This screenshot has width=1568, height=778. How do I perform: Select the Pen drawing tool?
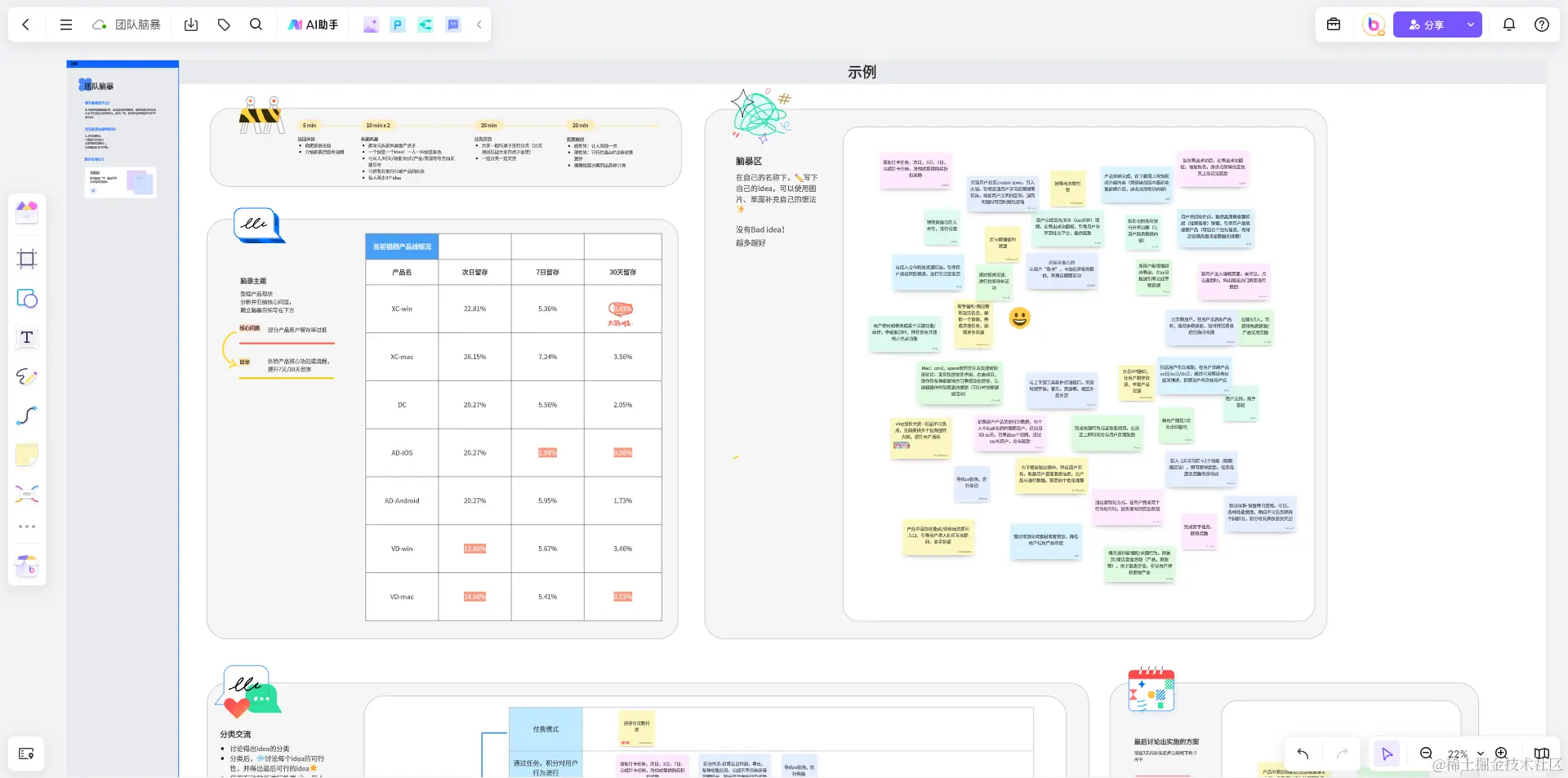point(27,376)
